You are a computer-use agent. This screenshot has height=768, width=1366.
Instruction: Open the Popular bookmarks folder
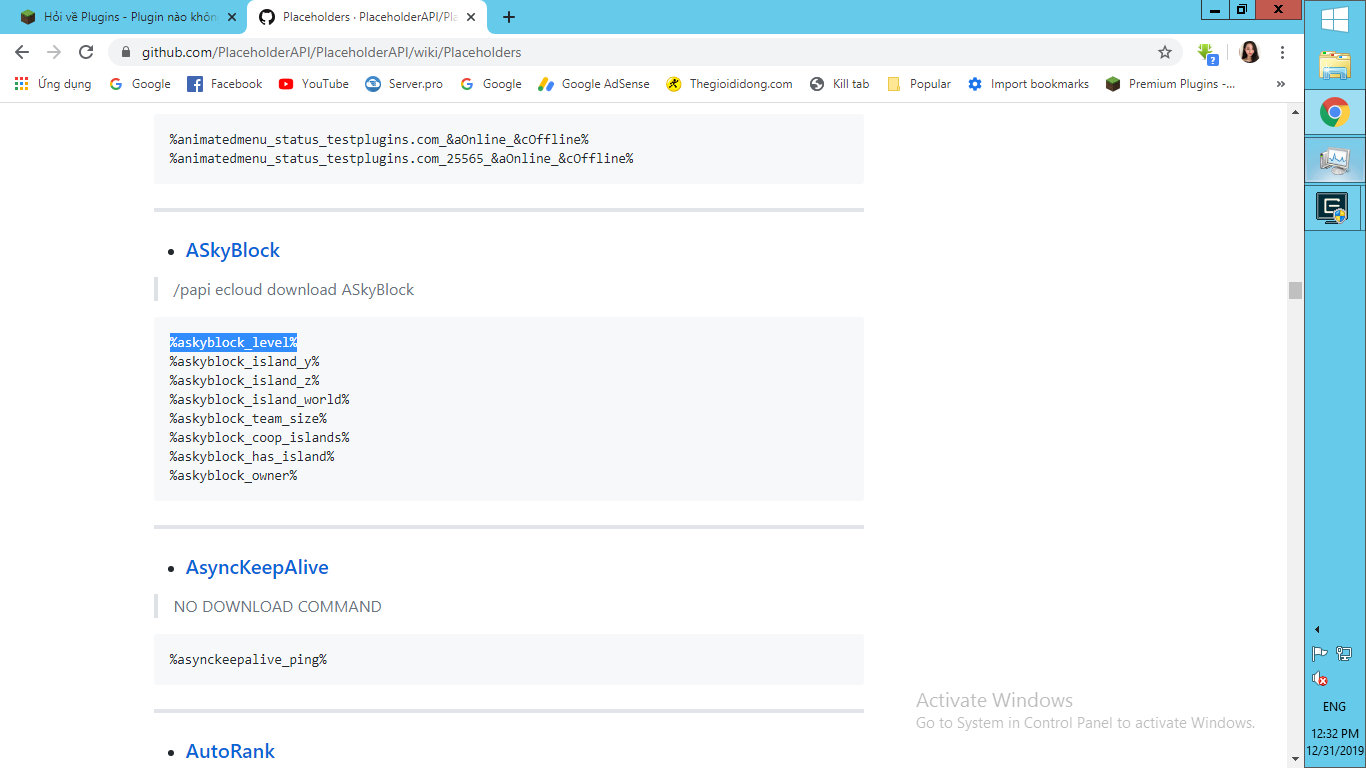919,84
